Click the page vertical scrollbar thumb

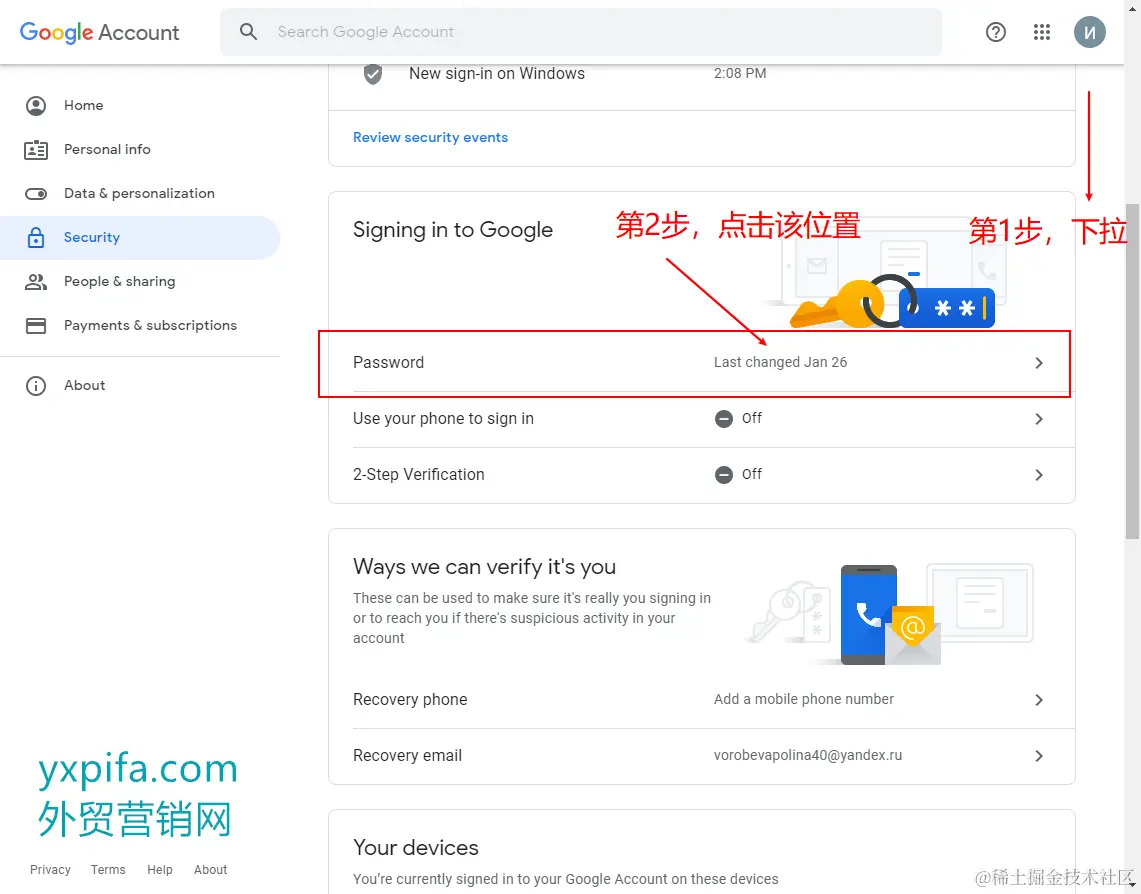tap(1132, 371)
